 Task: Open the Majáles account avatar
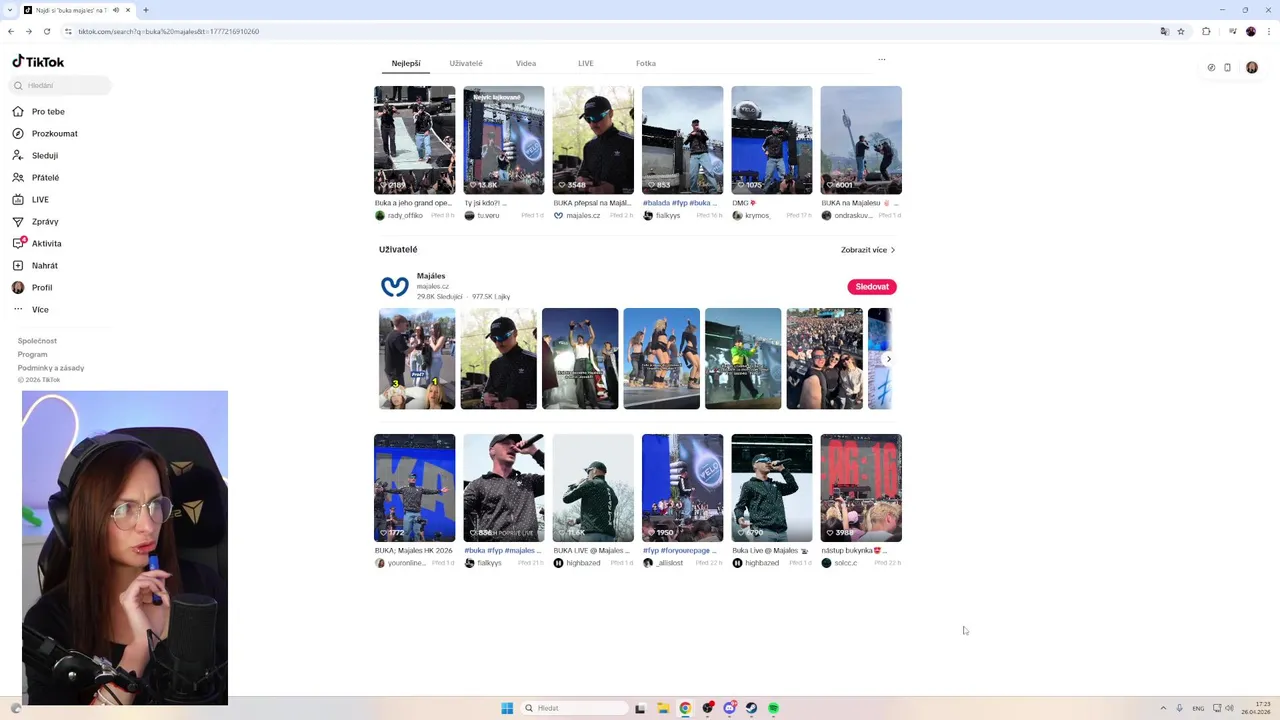[x=395, y=287]
